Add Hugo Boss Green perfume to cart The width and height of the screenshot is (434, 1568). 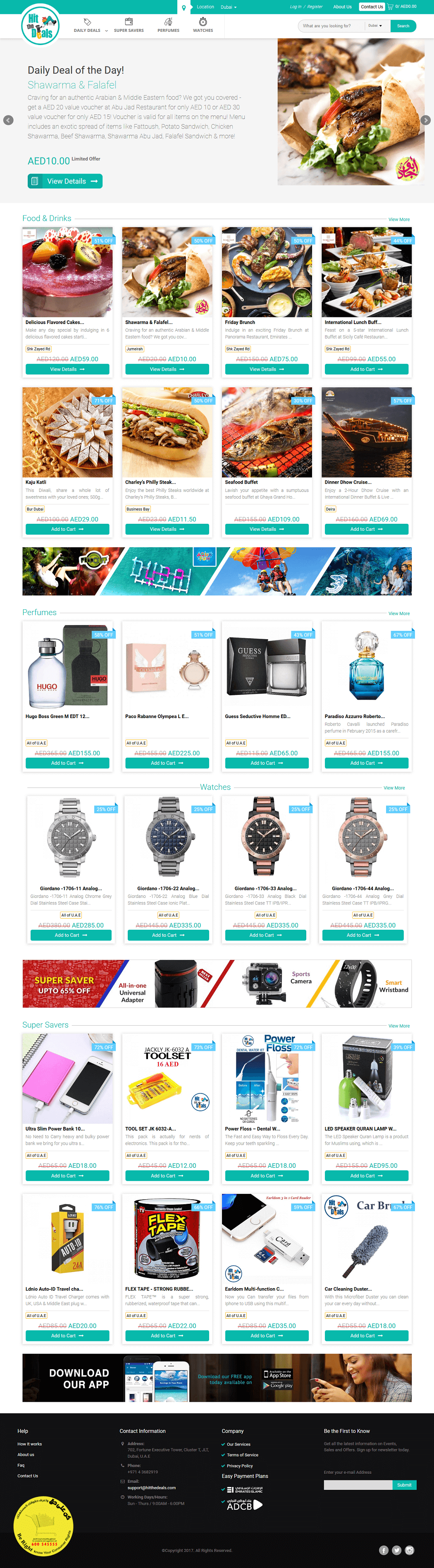pos(67,763)
